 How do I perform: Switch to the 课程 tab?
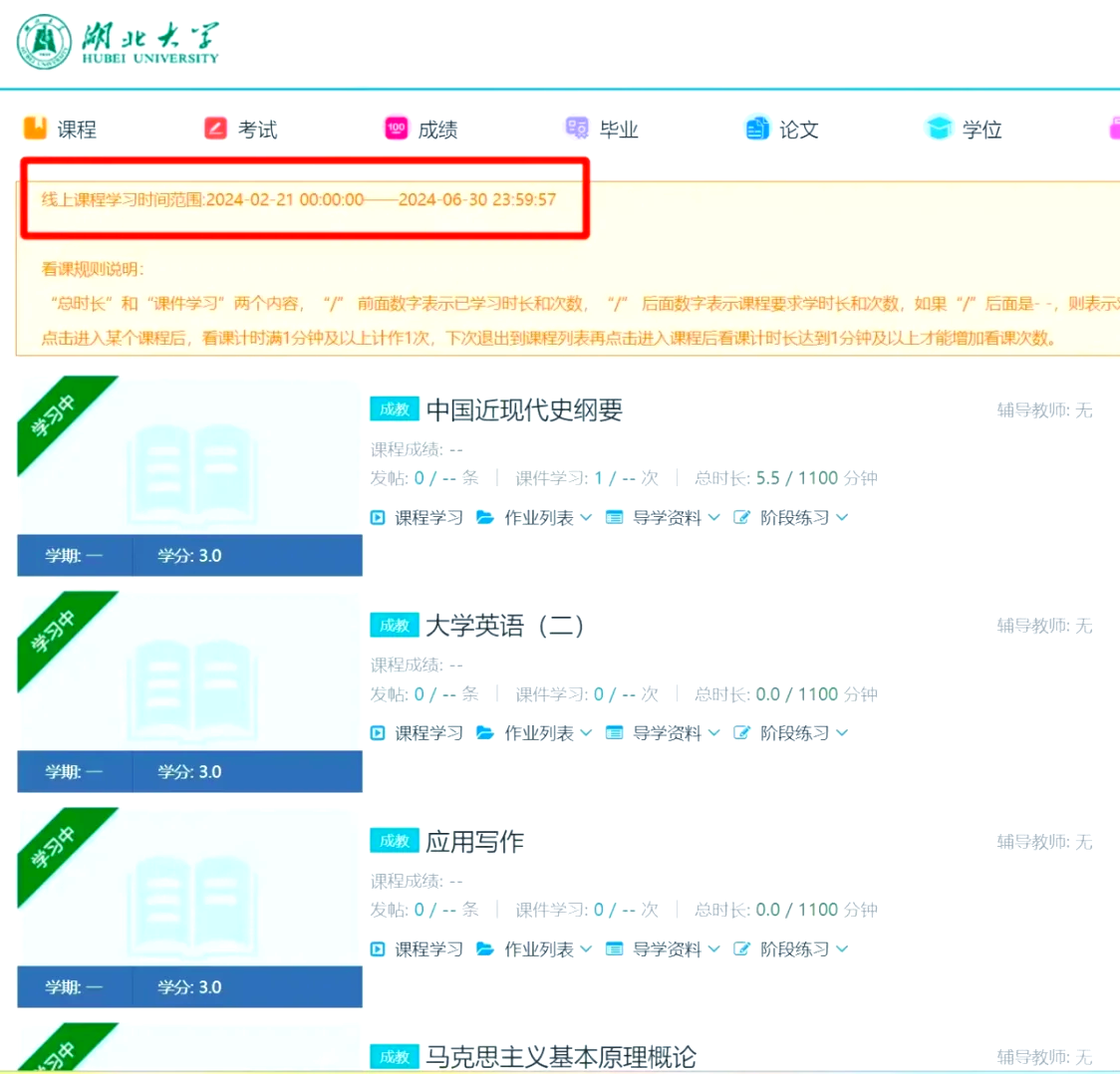click(60, 129)
